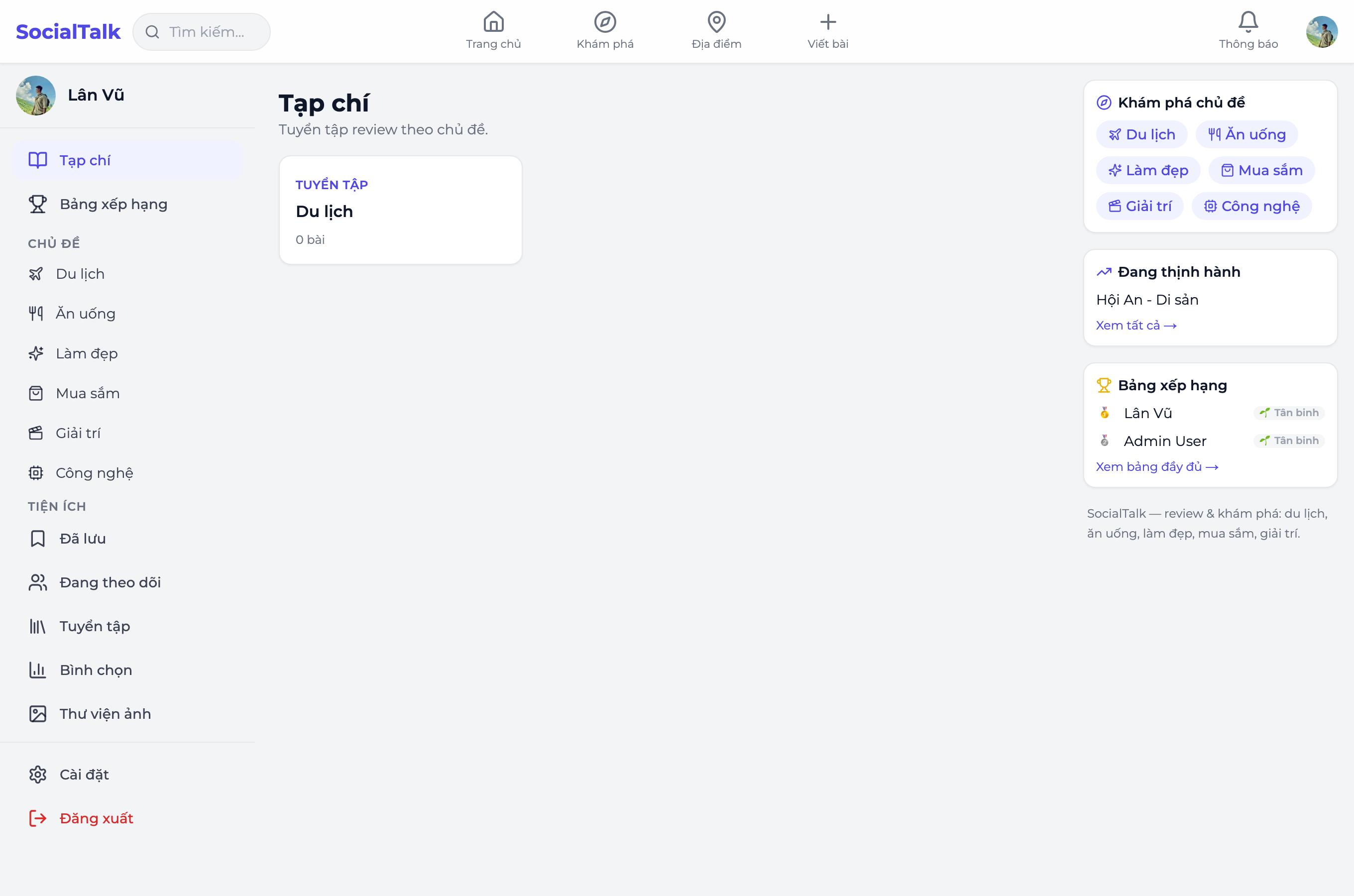Click Xem tất cả link

(1136, 325)
